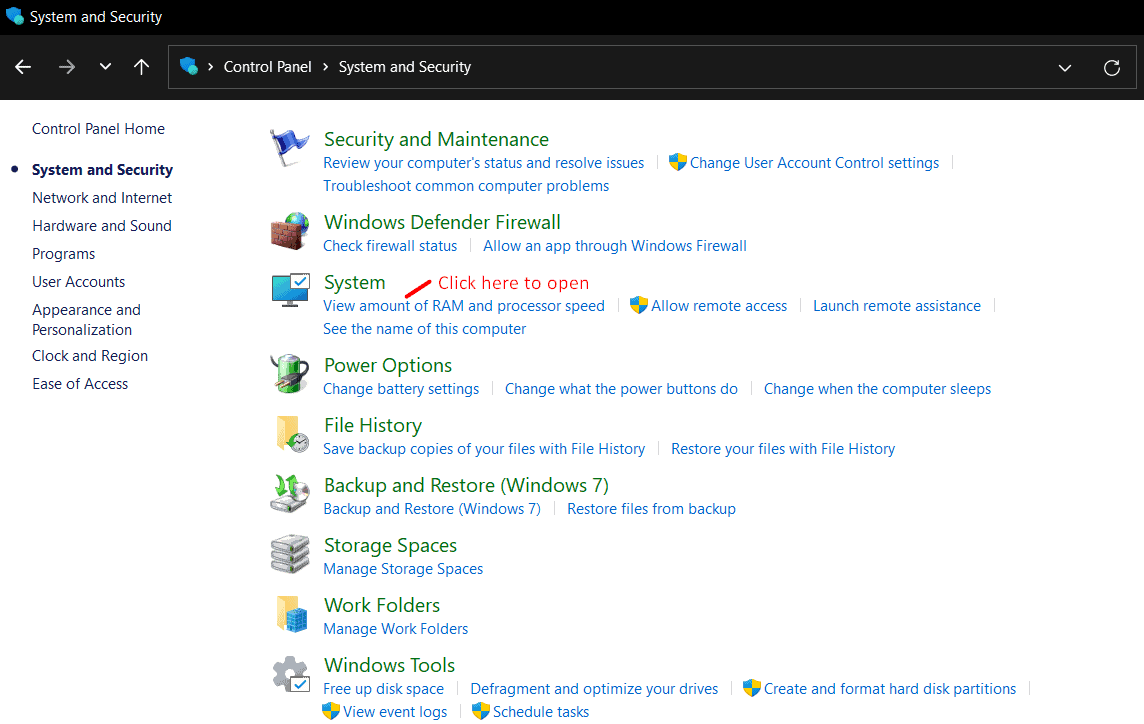The width and height of the screenshot is (1144, 724).
Task: Click the System monitor icon
Action: [x=291, y=292]
